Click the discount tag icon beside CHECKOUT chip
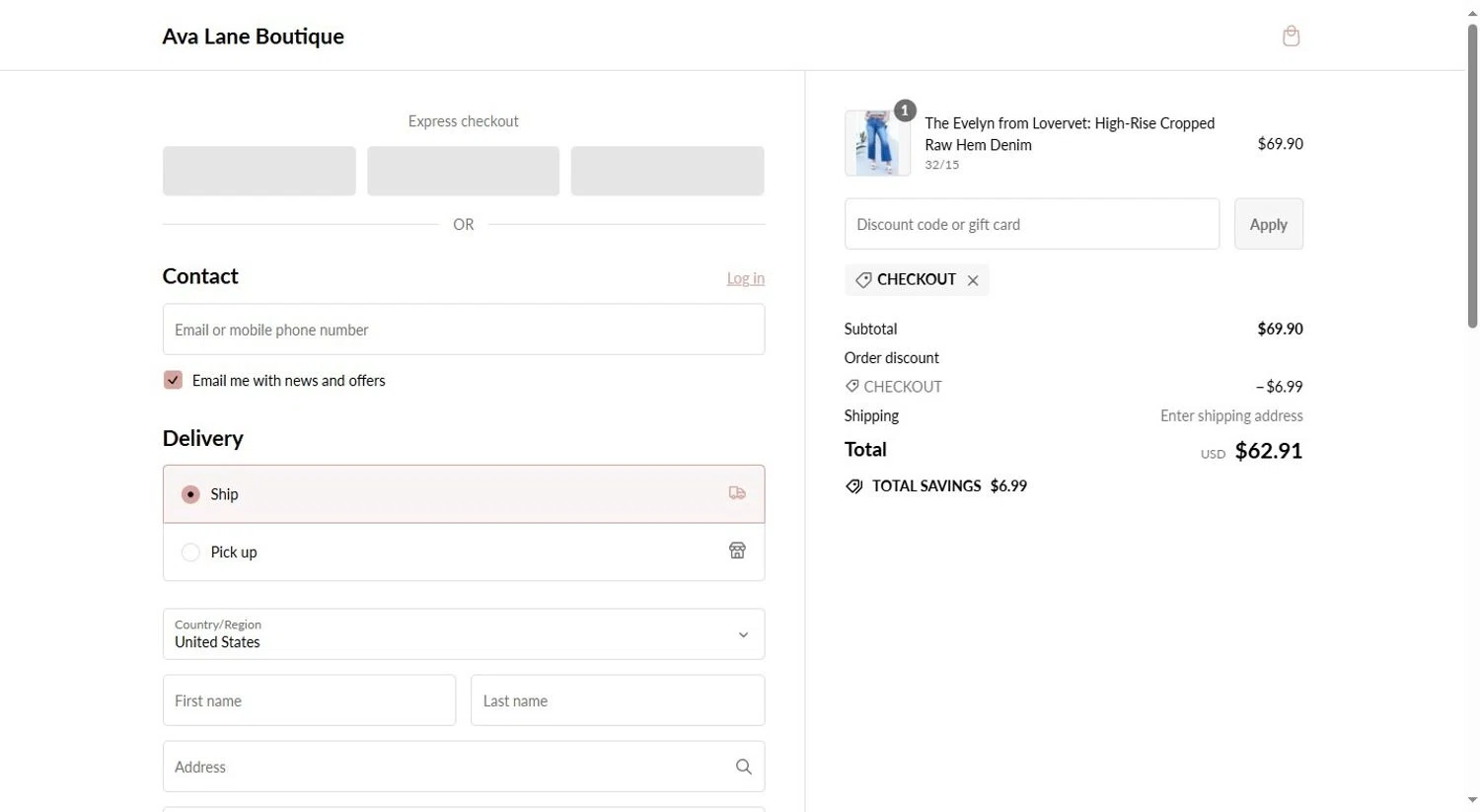Image resolution: width=1480 pixels, height=812 pixels. pos(863,280)
